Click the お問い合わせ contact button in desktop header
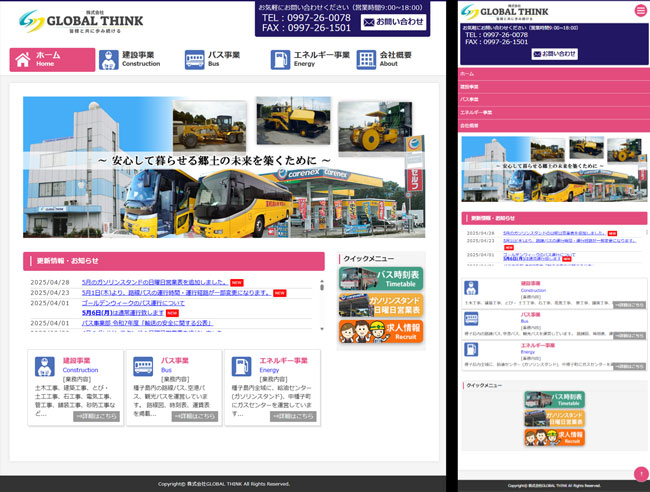 point(393,22)
